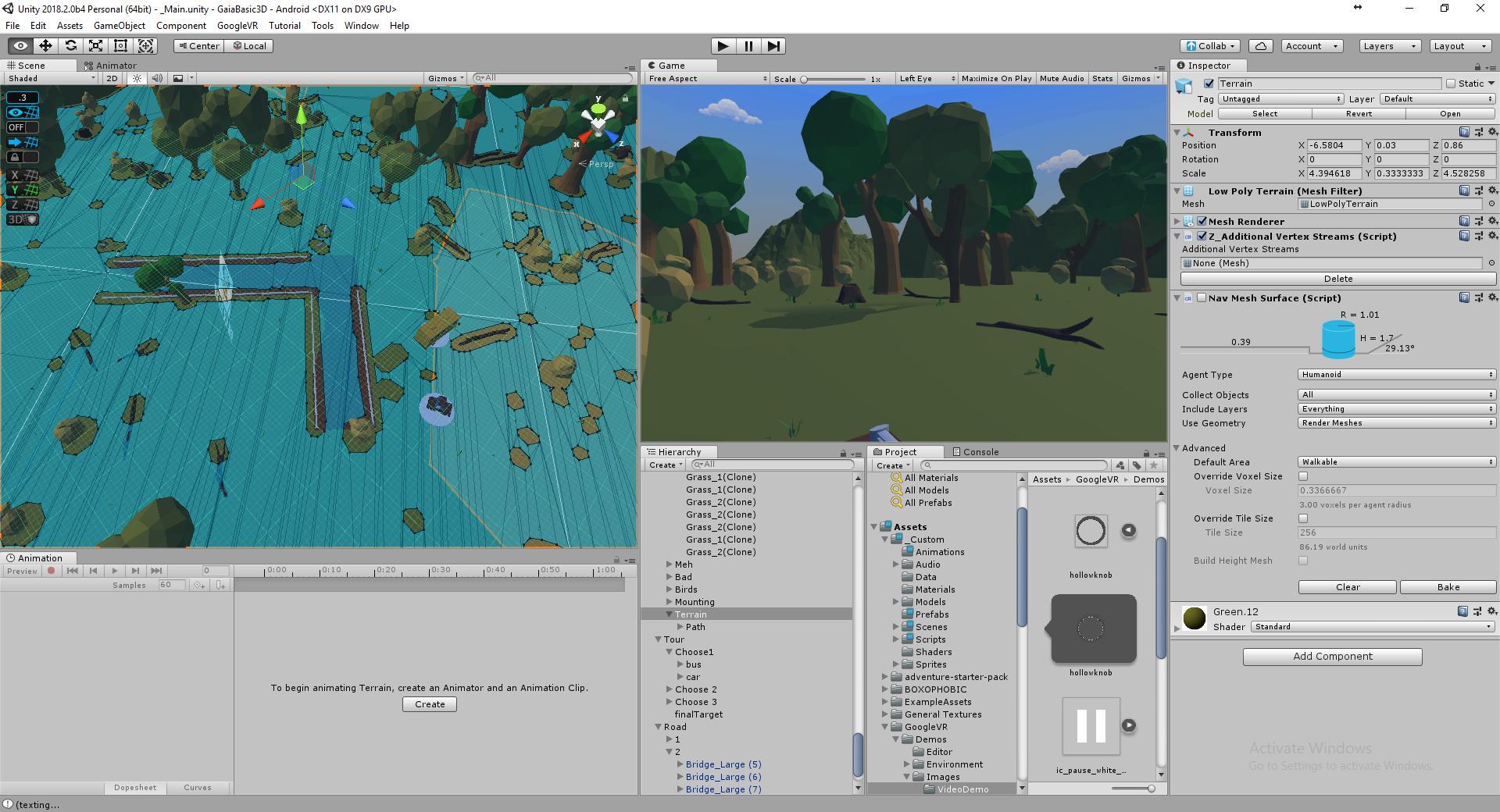Open the cloud services icon

click(x=1260, y=46)
